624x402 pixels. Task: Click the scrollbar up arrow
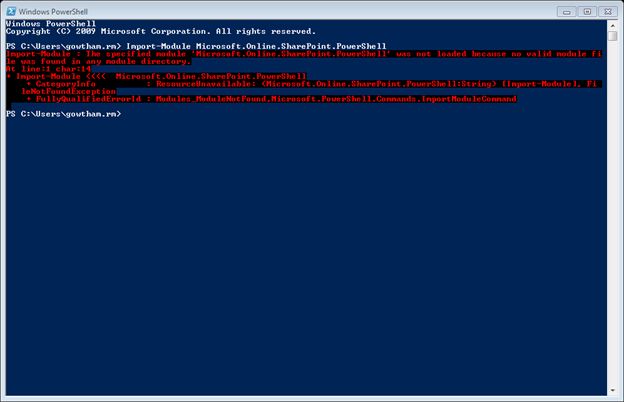[612, 26]
